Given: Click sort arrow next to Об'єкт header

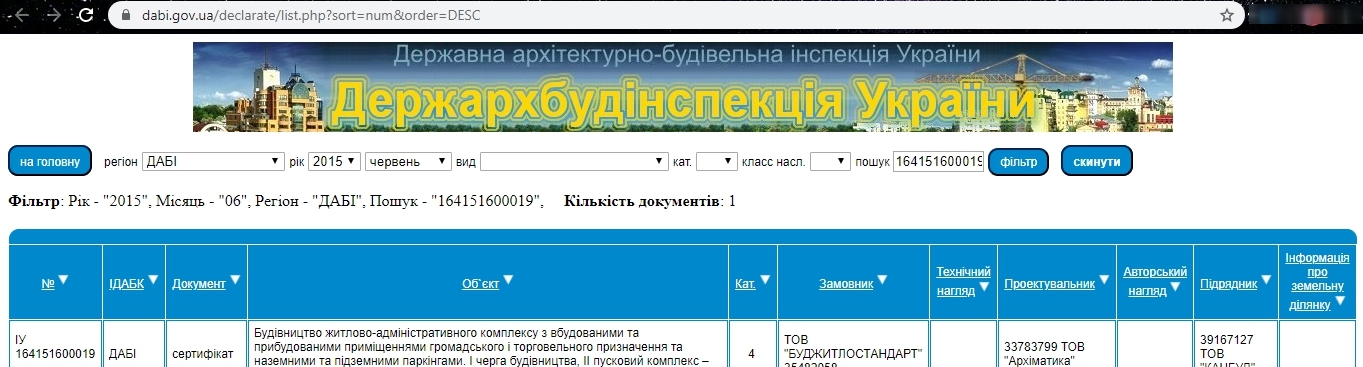Looking at the screenshot, I should 507,281.
